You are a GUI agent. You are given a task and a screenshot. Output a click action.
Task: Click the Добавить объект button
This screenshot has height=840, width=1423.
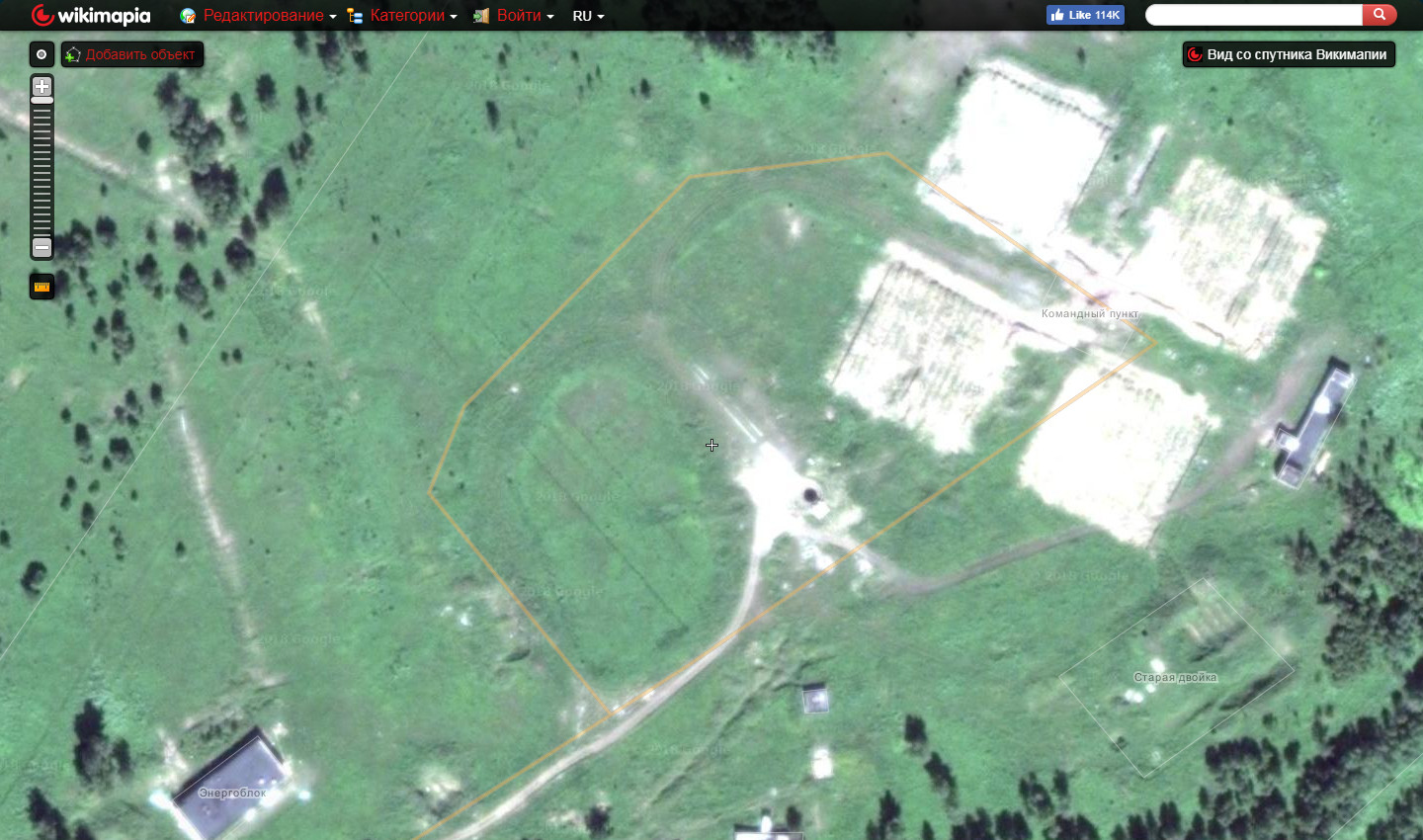[132, 54]
